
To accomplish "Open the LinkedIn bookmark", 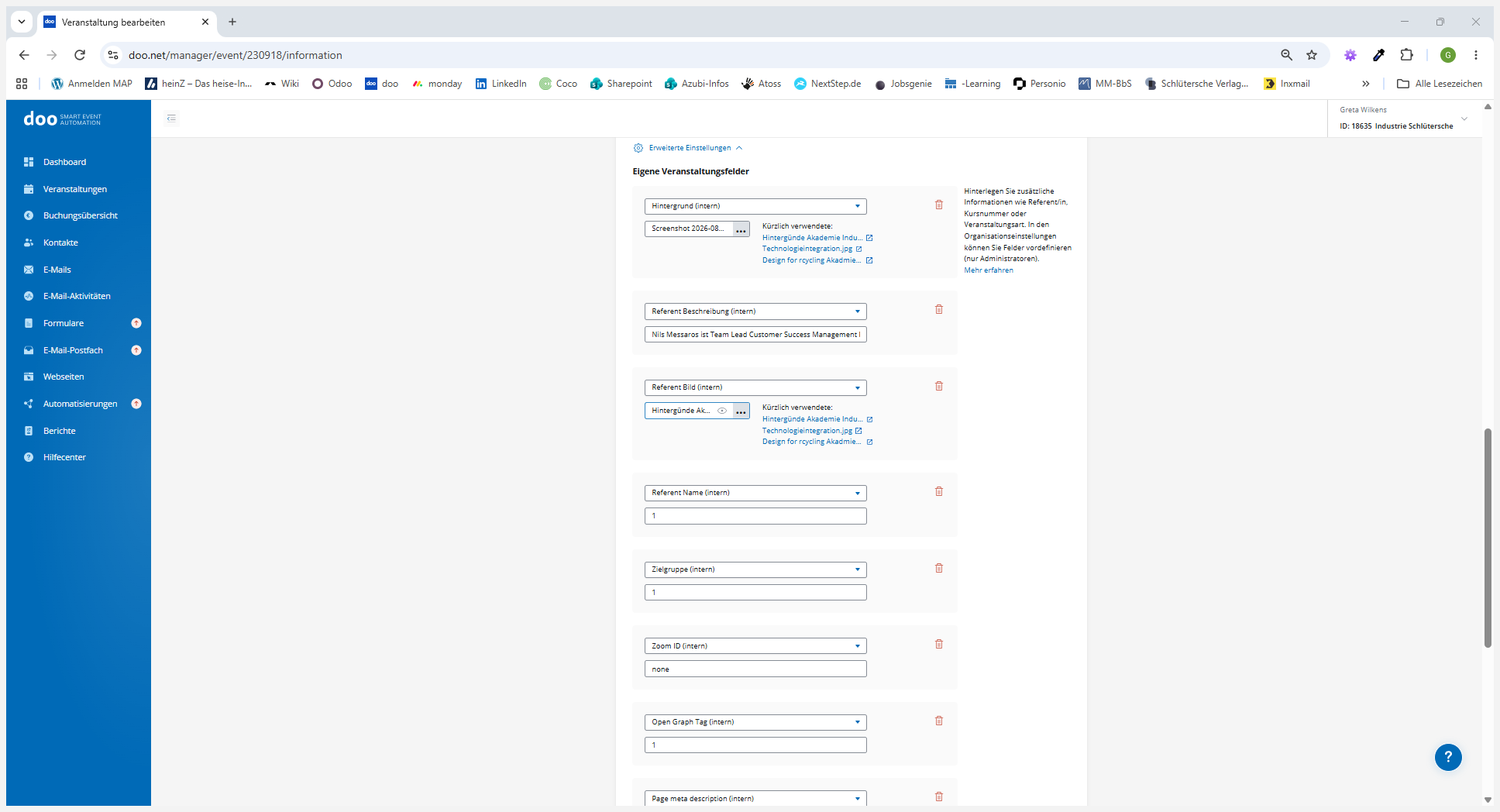I will [501, 84].
